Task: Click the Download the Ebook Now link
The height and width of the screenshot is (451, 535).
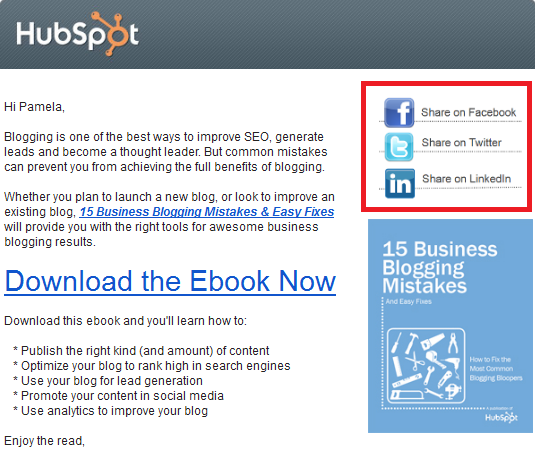Action: click(x=170, y=281)
